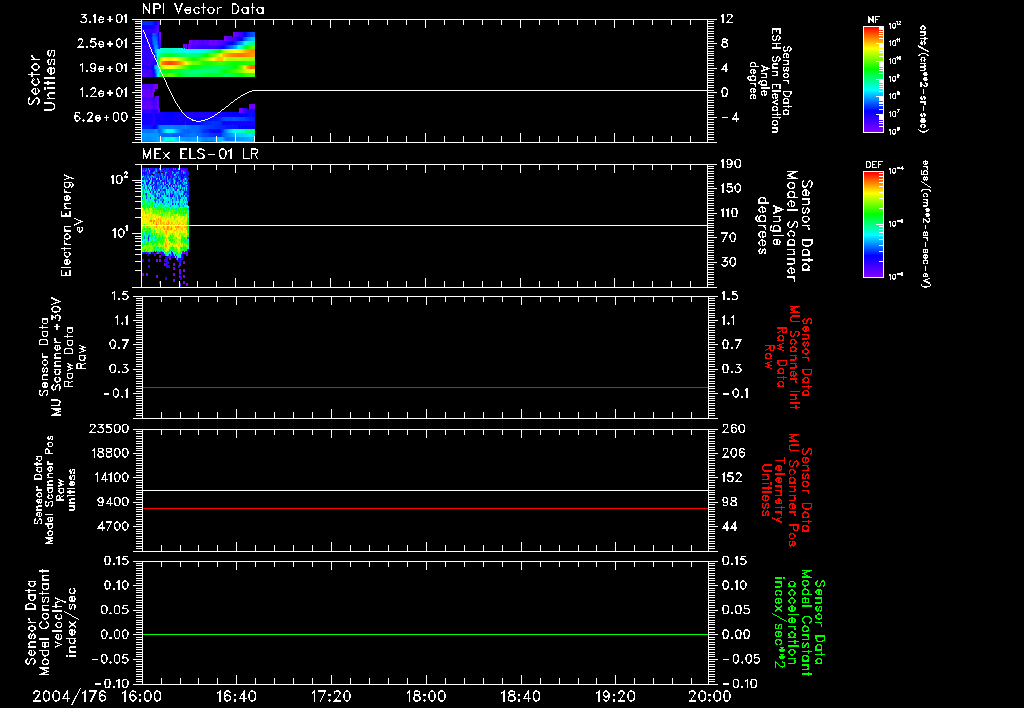Select the 'Sector Unitless' axis title
Image resolution: width=1024 pixels, height=708 pixels.
point(42,81)
